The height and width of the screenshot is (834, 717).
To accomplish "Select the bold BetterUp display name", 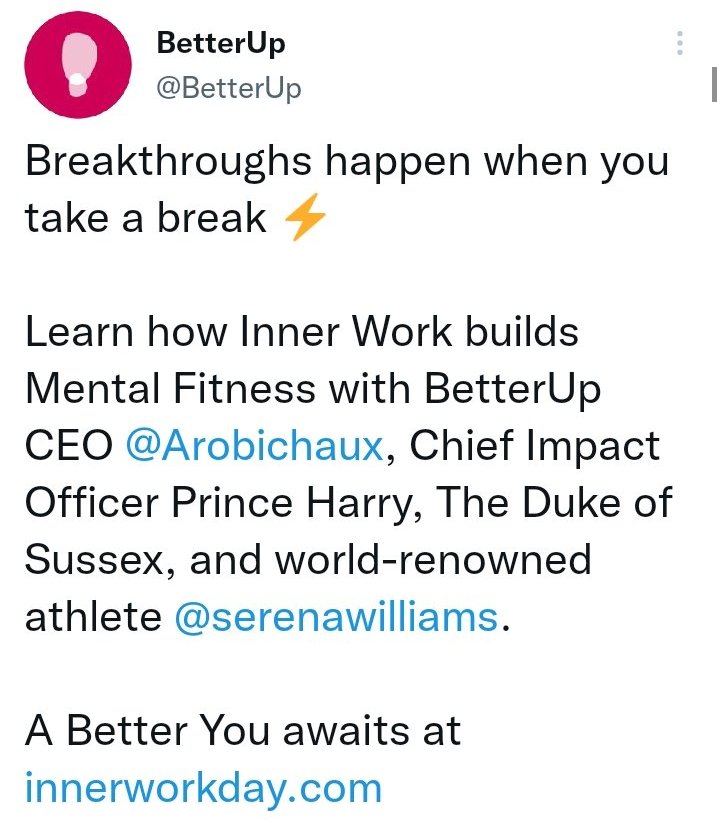I will pyautogui.click(x=221, y=44).
